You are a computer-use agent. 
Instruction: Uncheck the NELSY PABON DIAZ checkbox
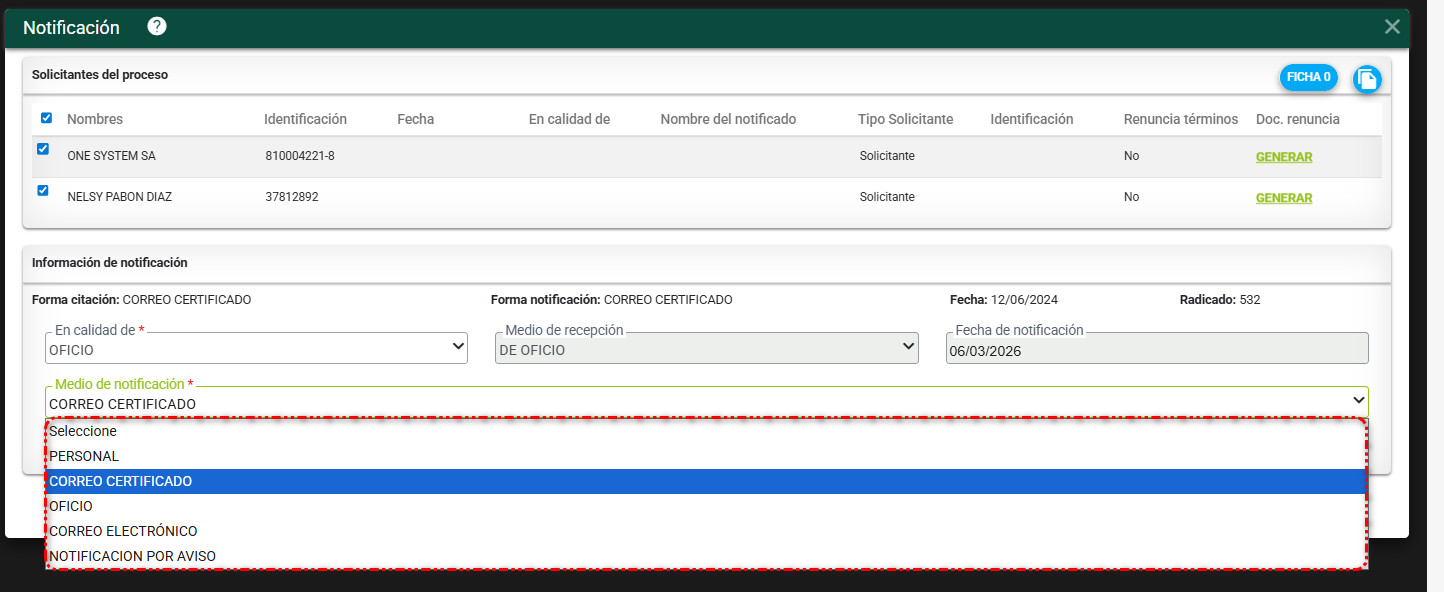(x=43, y=190)
